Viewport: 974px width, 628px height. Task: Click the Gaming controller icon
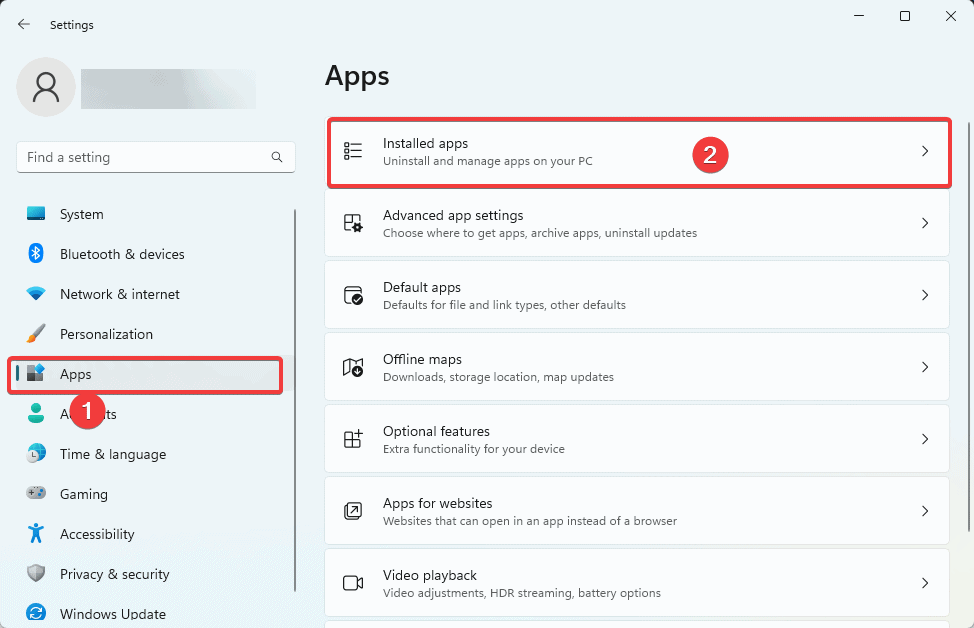tap(36, 493)
